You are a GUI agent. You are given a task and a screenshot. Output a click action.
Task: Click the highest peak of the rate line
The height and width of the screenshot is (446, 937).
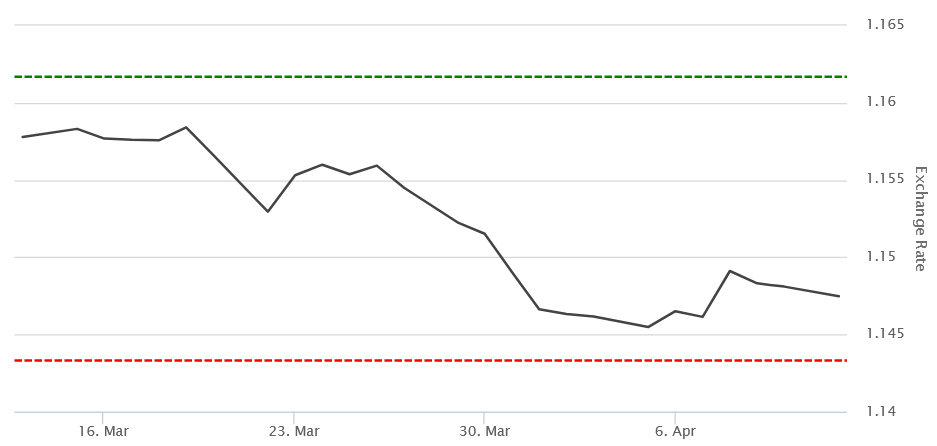pyautogui.click(x=186, y=127)
